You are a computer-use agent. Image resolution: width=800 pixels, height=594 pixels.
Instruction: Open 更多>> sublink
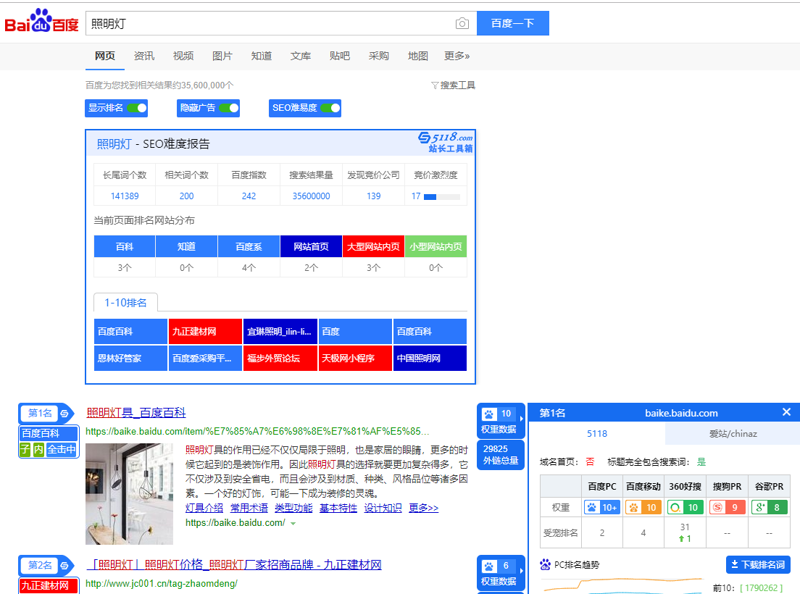423,508
